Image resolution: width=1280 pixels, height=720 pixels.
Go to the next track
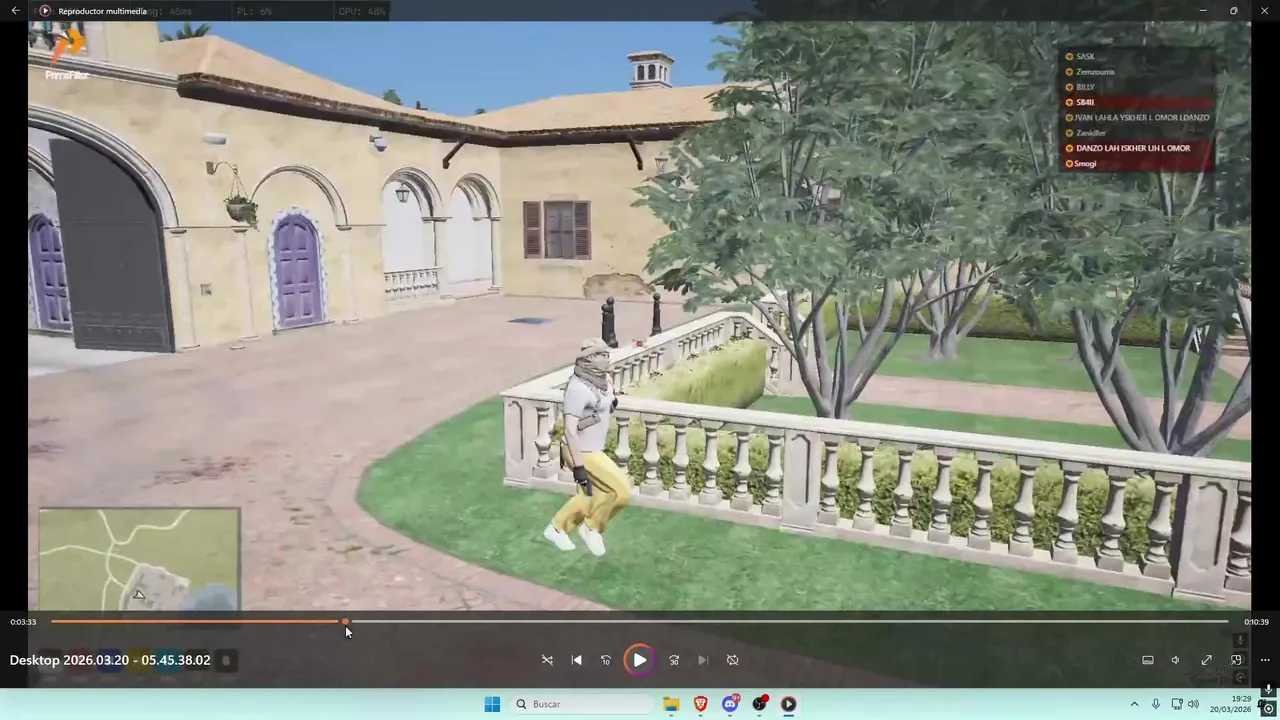tap(703, 660)
